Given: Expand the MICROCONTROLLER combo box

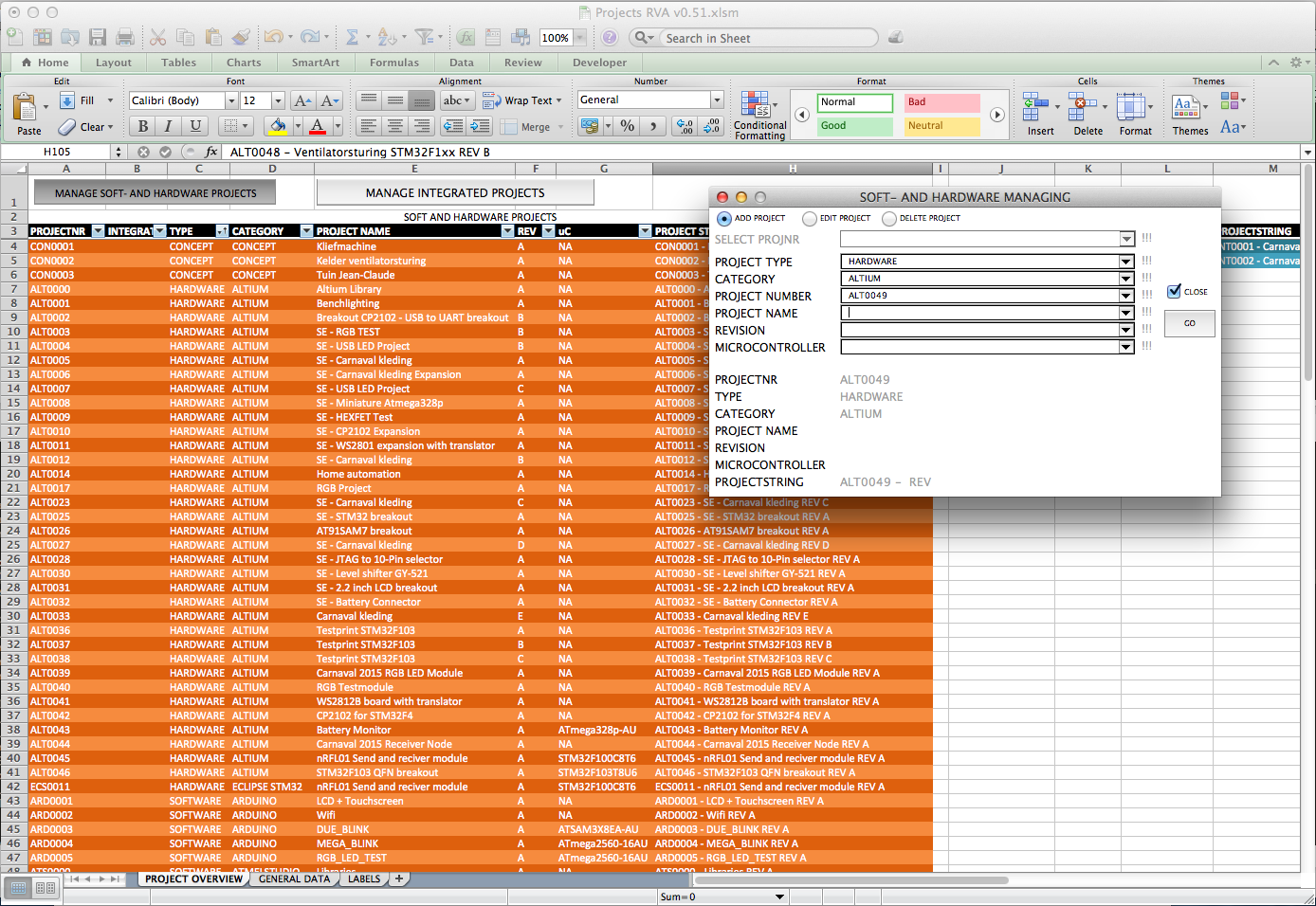Looking at the screenshot, I should pyautogui.click(x=1125, y=347).
